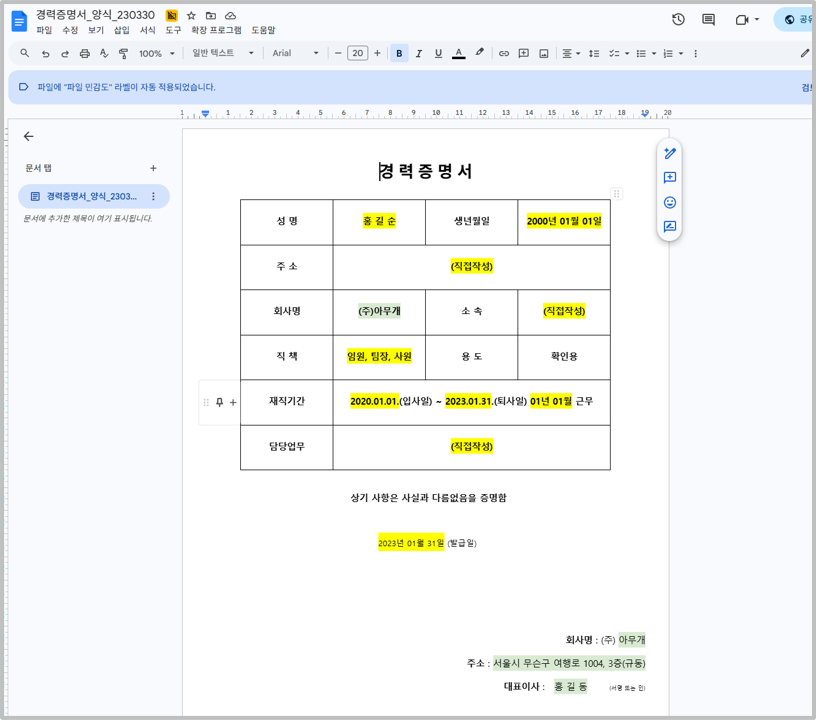Open tab options three-dot menu
Screen dimensions: 816x720
pos(153,196)
